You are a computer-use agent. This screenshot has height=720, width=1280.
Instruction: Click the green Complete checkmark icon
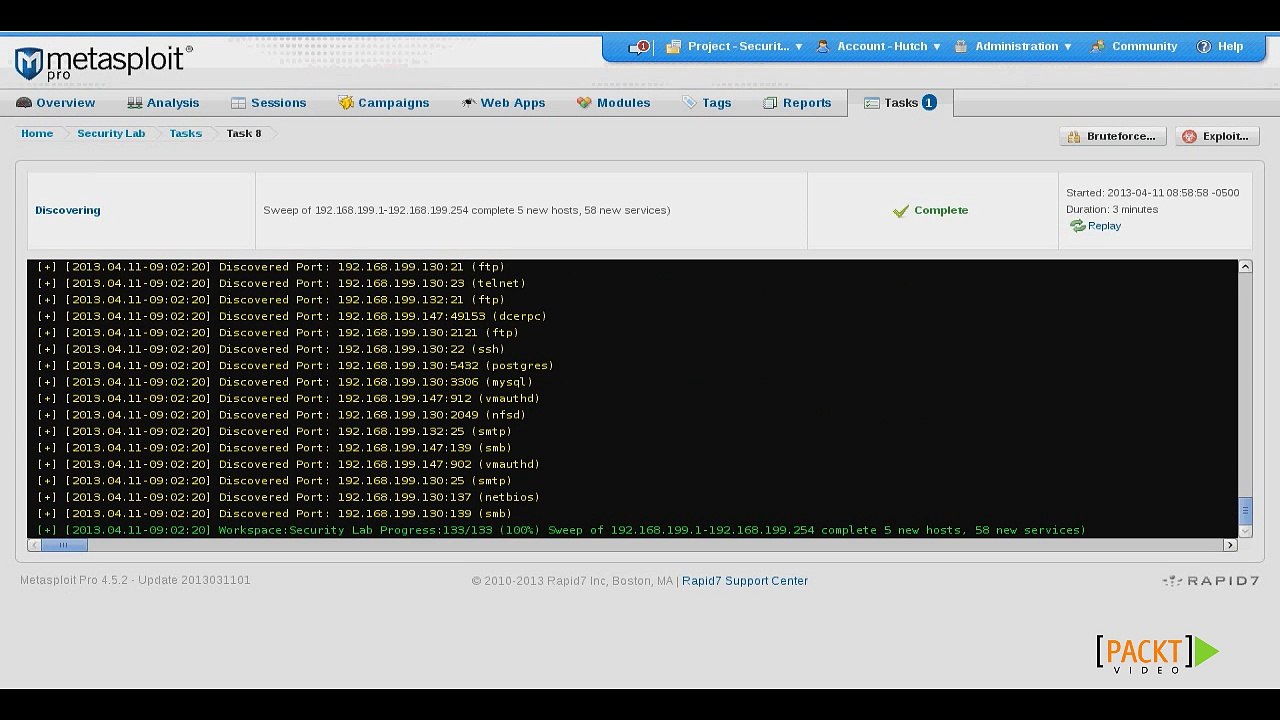pos(901,211)
